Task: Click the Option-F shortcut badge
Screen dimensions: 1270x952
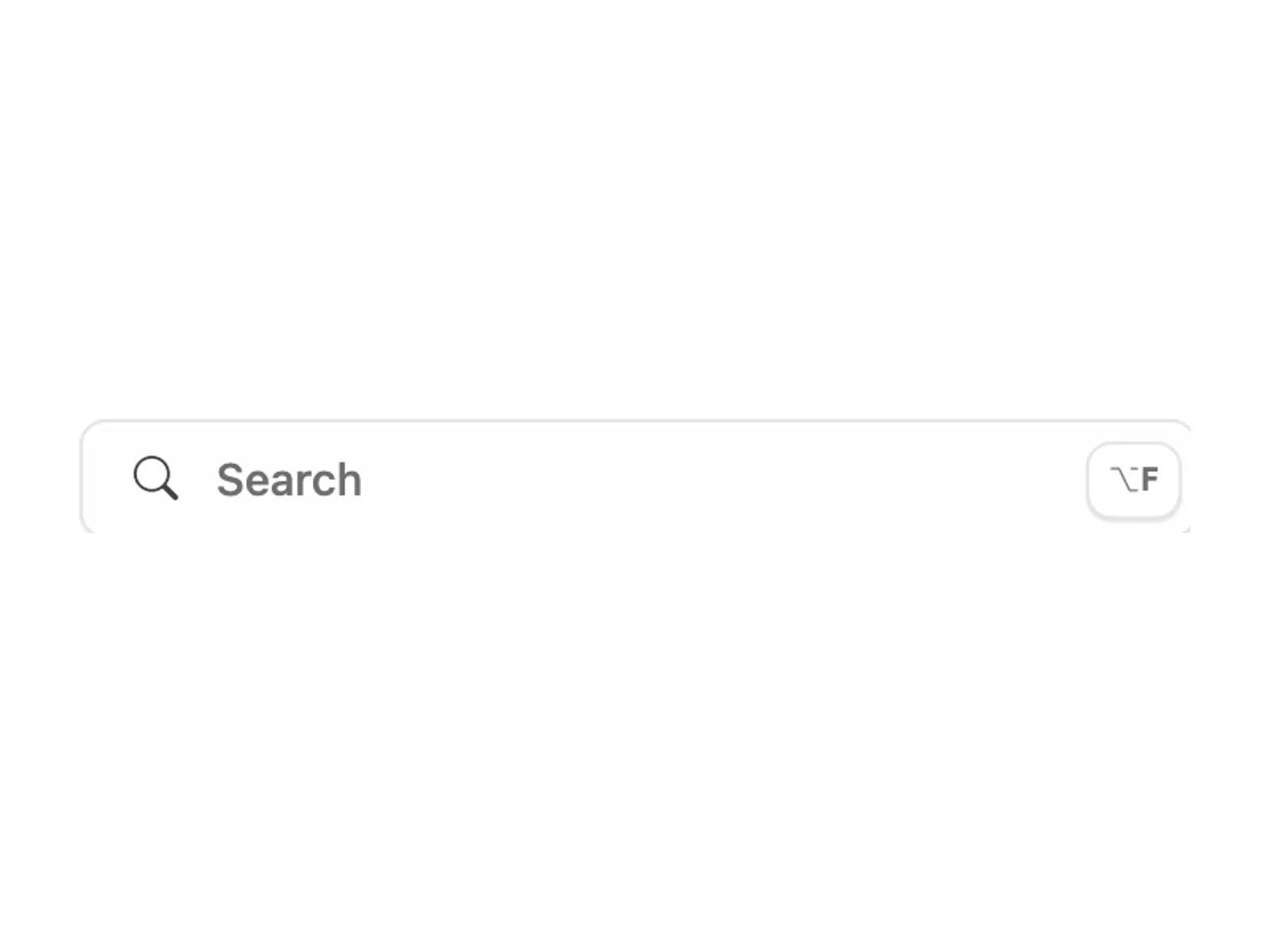Action: [x=1133, y=480]
